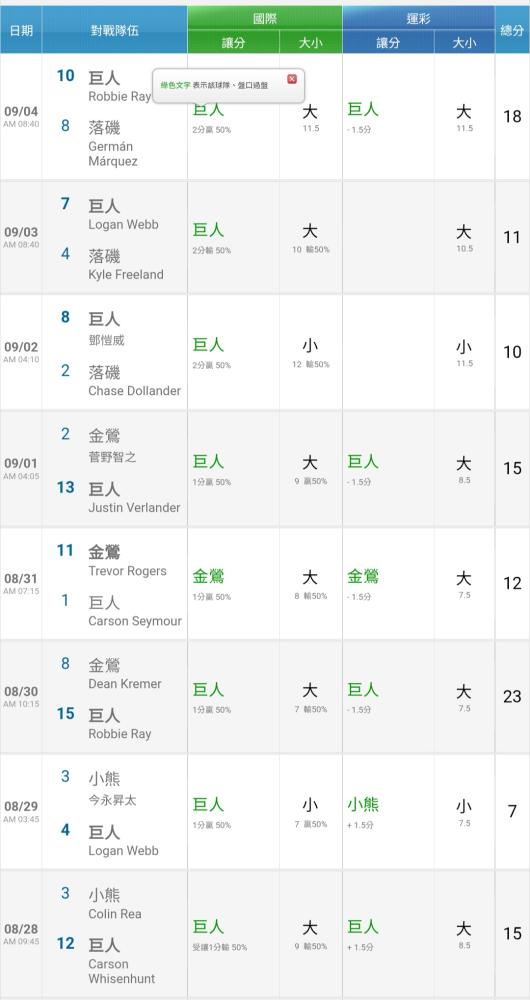Open Carson Whisenhunt pitcher name
530x1000 pixels.
121,971
